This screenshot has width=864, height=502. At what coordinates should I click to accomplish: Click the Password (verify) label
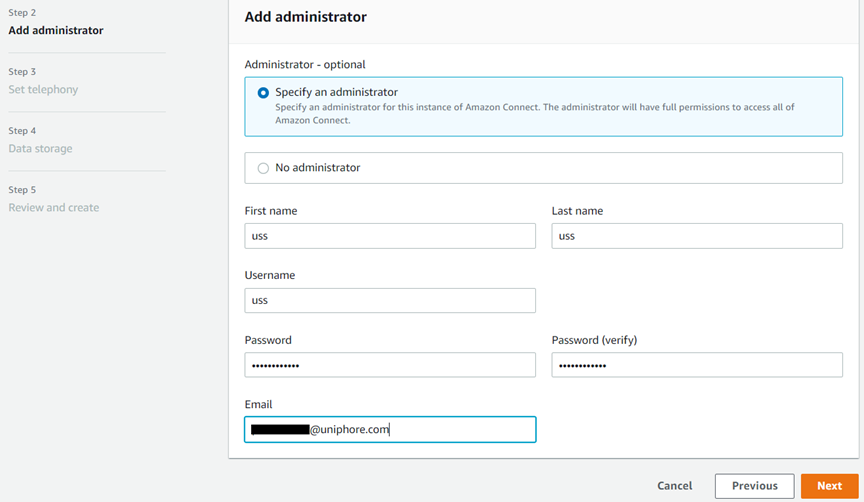[594, 340]
